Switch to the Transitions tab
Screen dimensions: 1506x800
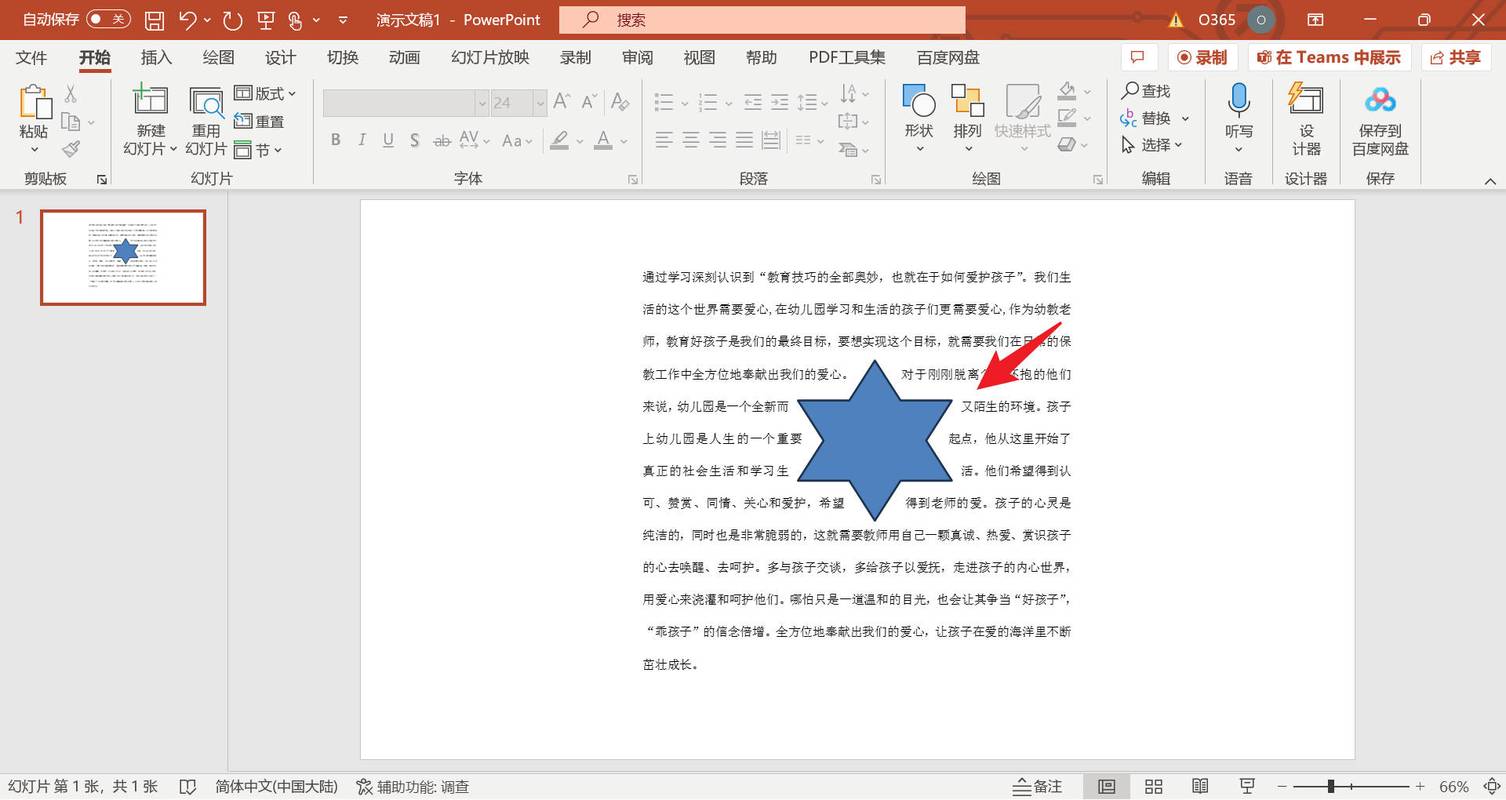click(342, 57)
